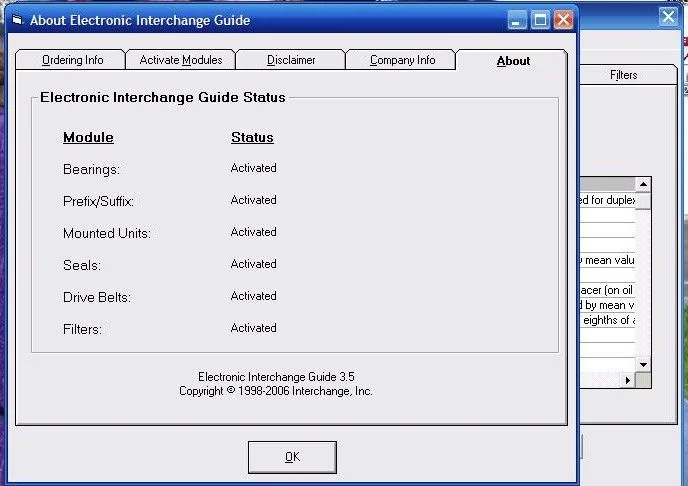Click the Activated status for Mounted Units
Screen dimensions: 688x486
click(254, 232)
